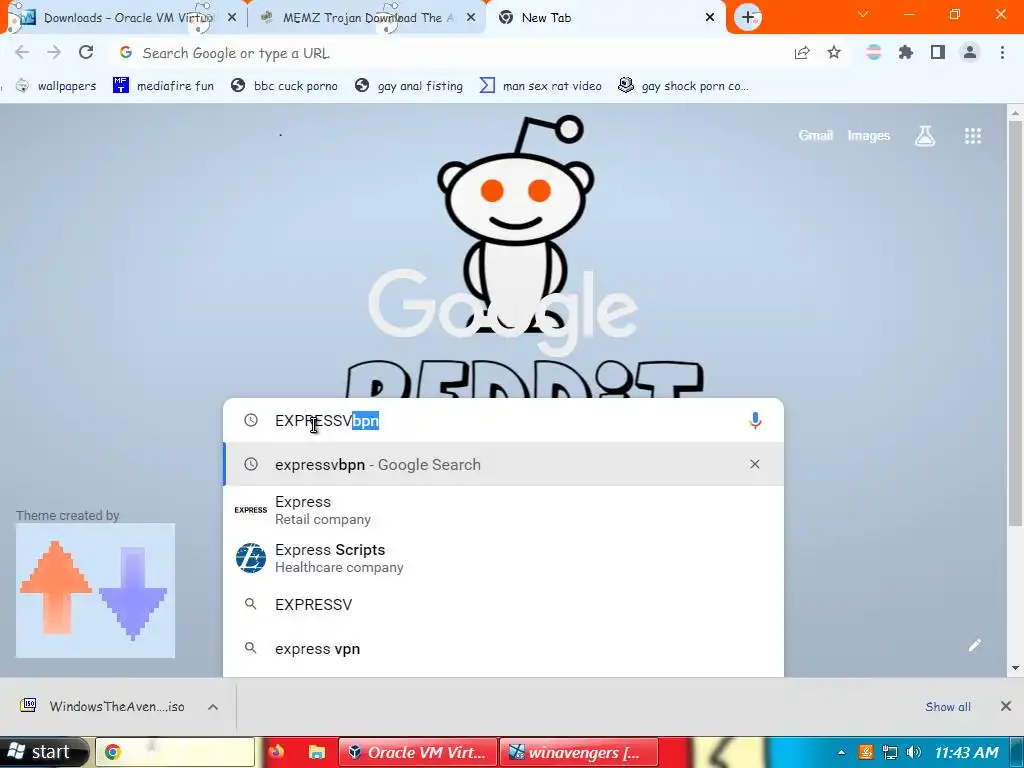Click the share page icon in the address bar
Image resolution: width=1024 pixels, height=768 pixels.
click(x=802, y=53)
